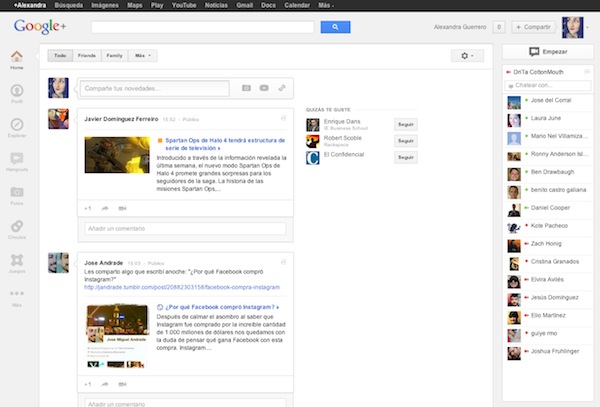The width and height of the screenshot is (600, 407).
Task: Chat with Daniel Cooper
Action: (x=548, y=210)
